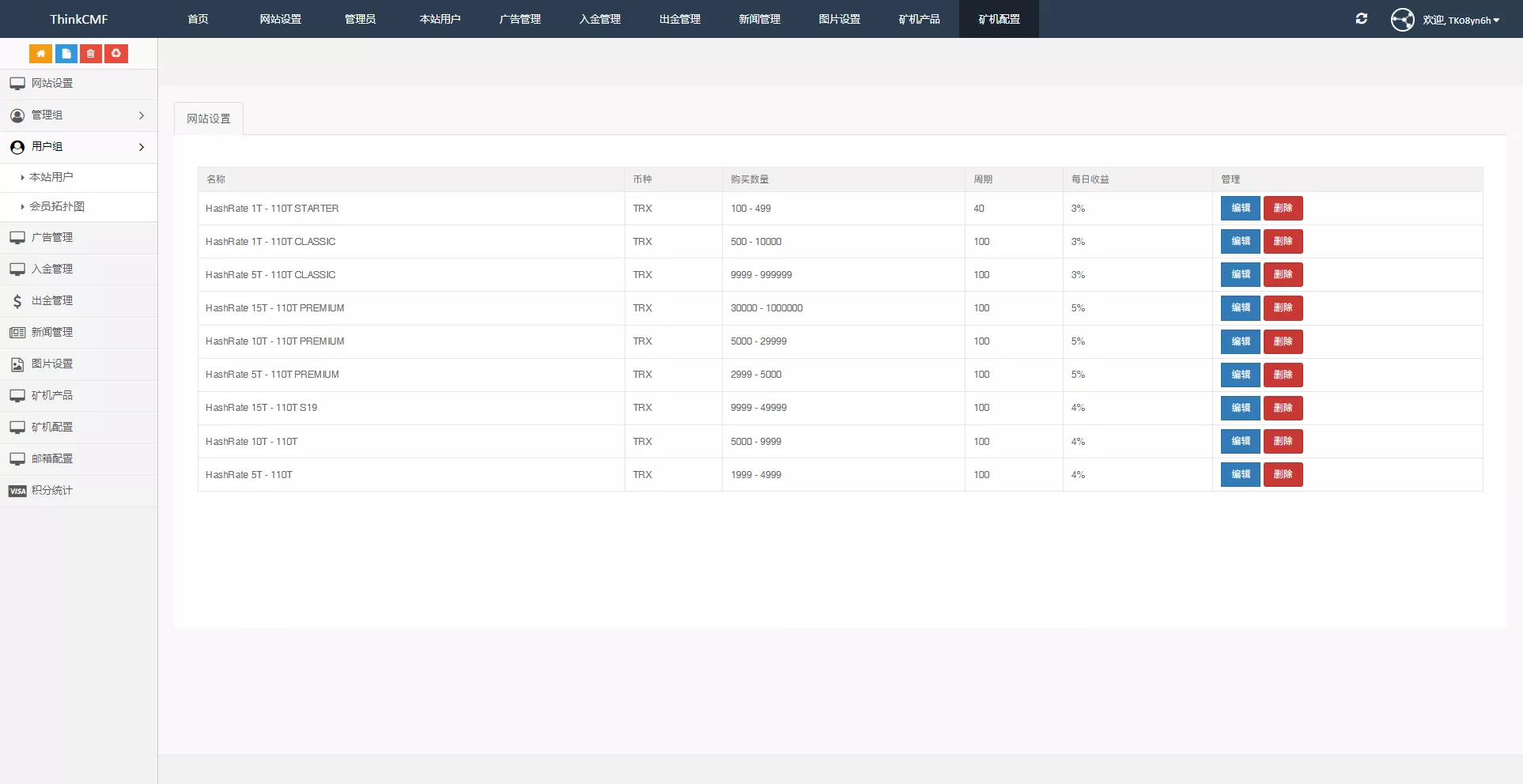Open the 欢迎 TKo8yn6h user dropdown
The height and width of the screenshot is (784, 1523).
point(1461,21)
